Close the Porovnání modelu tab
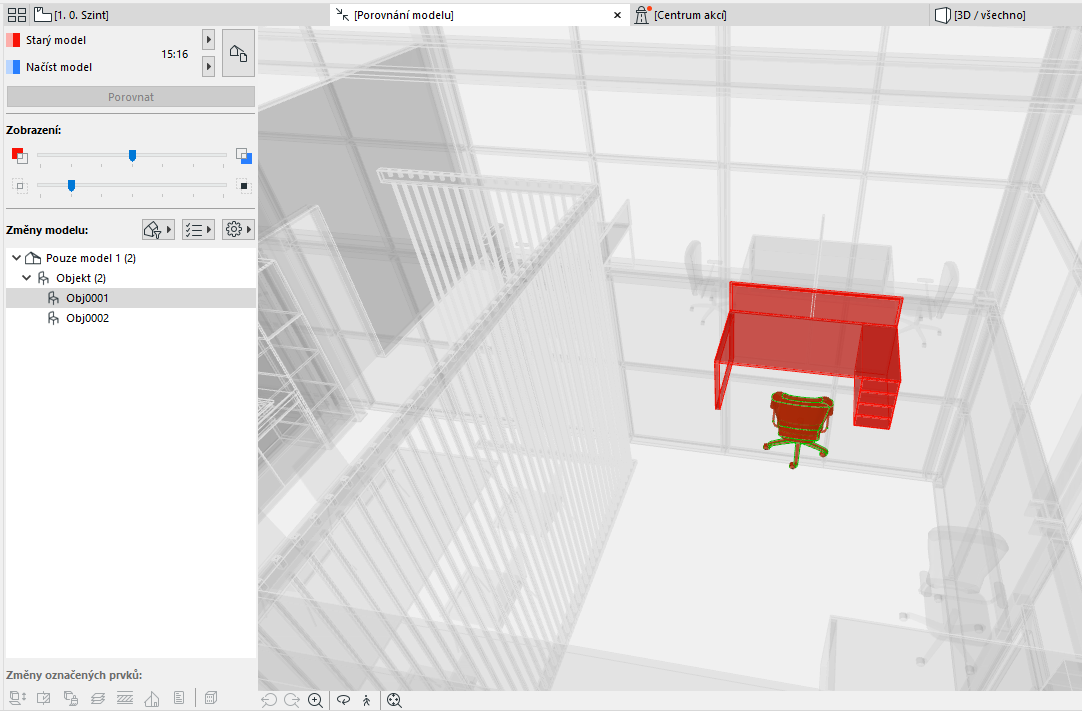This screenshot has width=1082, height=711. [618, 14]
